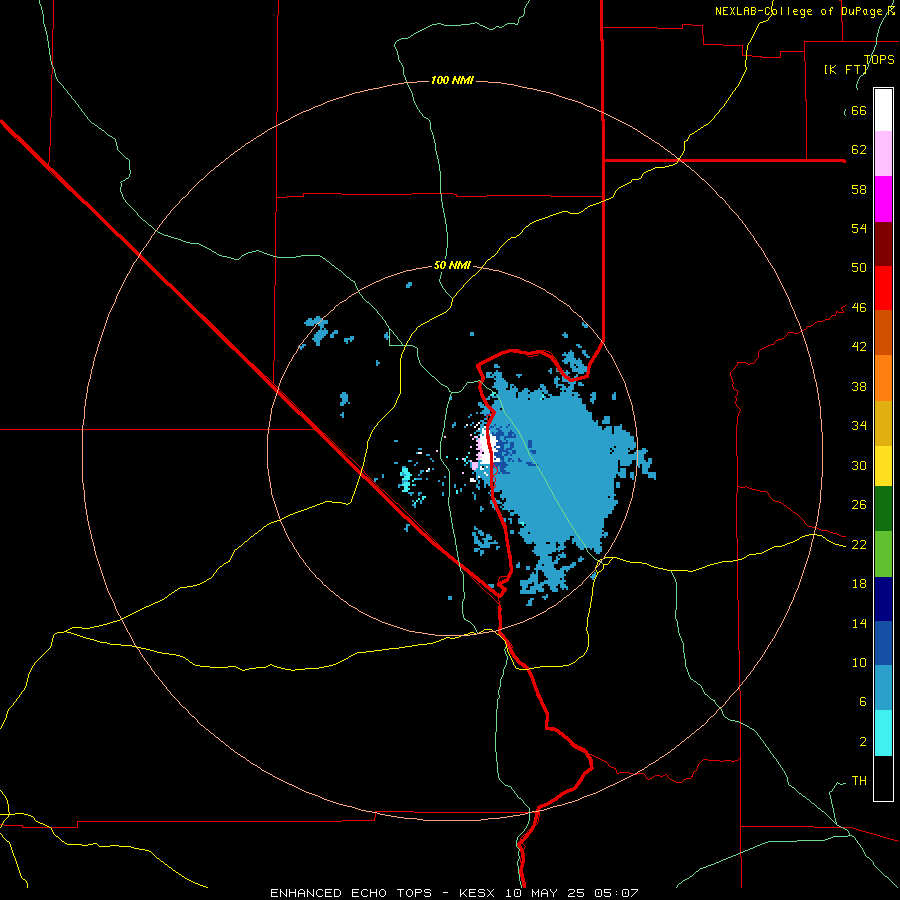Click the "2" legend value
The image size is (900, 900).
pos(862,742)
